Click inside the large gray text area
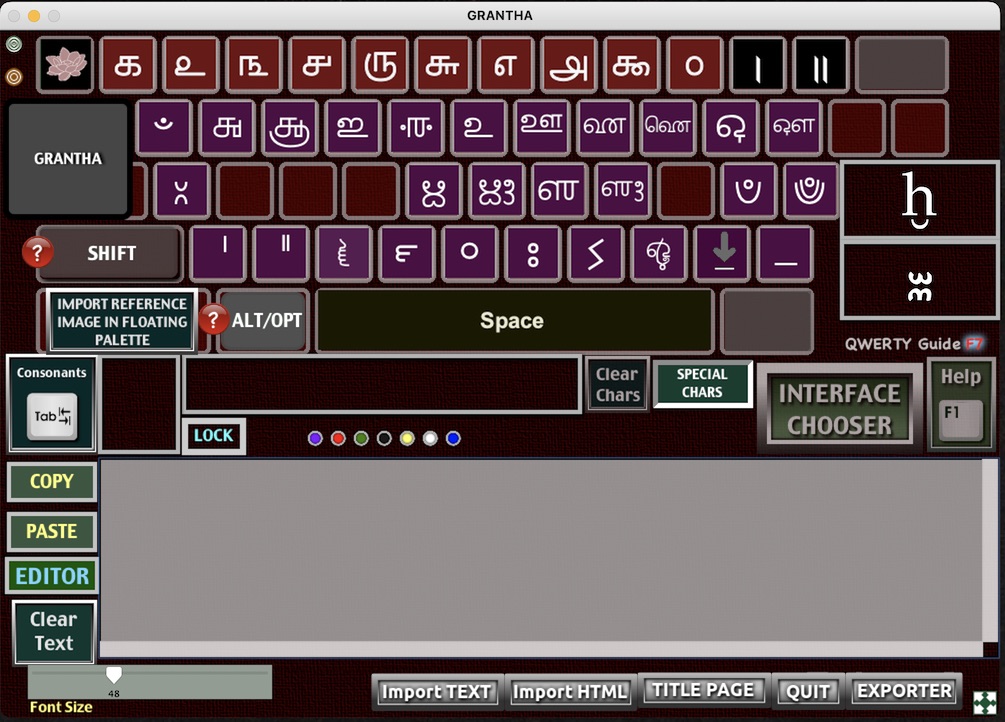Screen dimensions: 1005x722 540,550
